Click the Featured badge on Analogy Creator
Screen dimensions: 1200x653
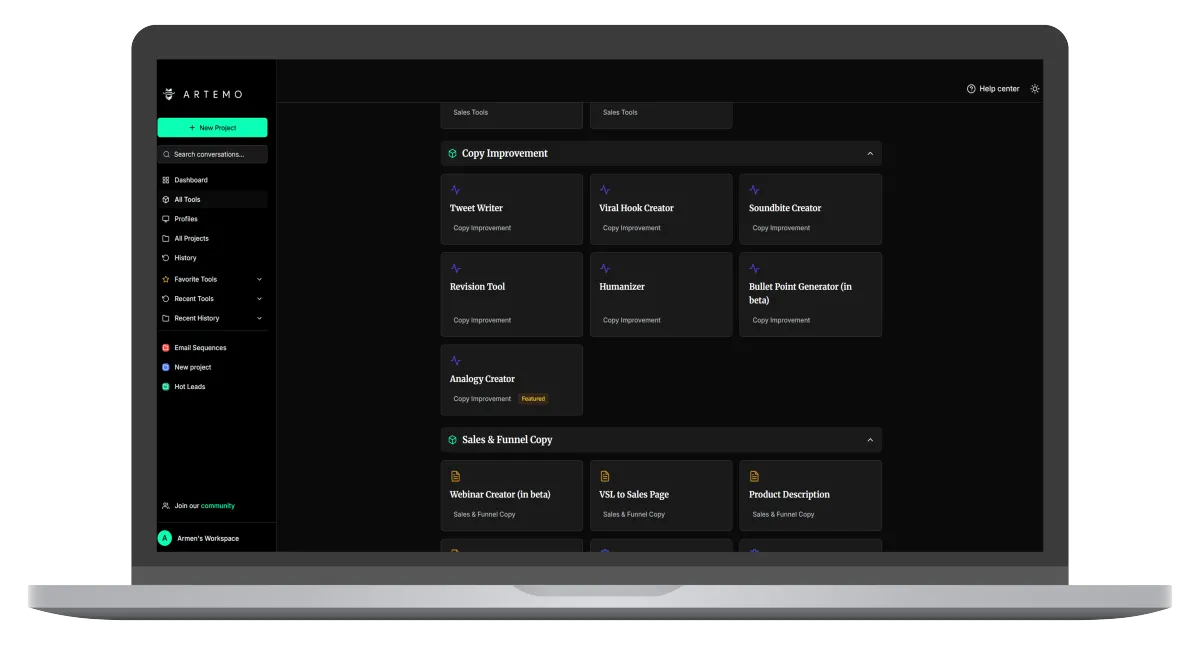533,399
